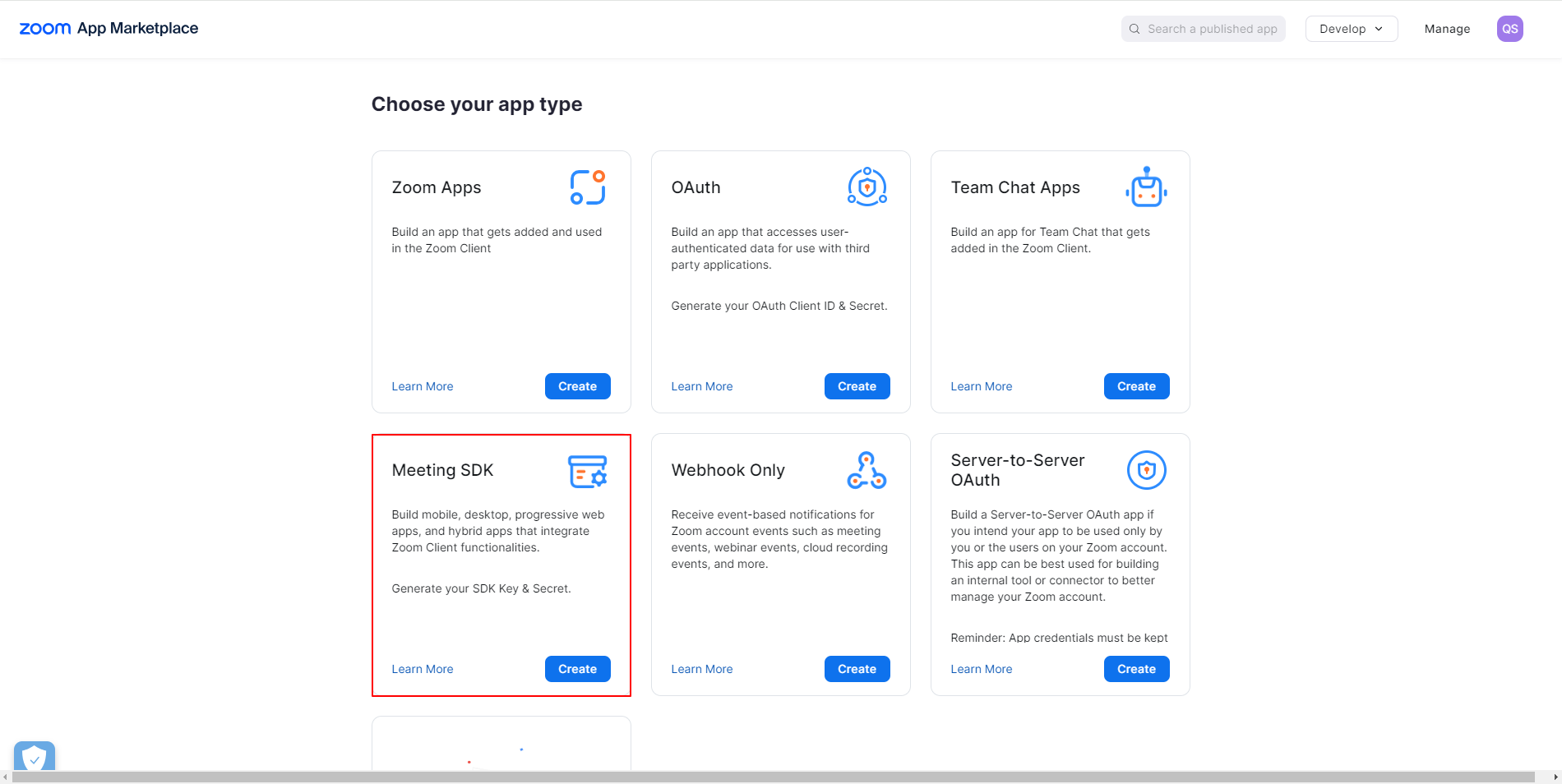Click the Meeting SDK card icon
The height and width of the screenshot is (784, 1562).
click(587, 471)
